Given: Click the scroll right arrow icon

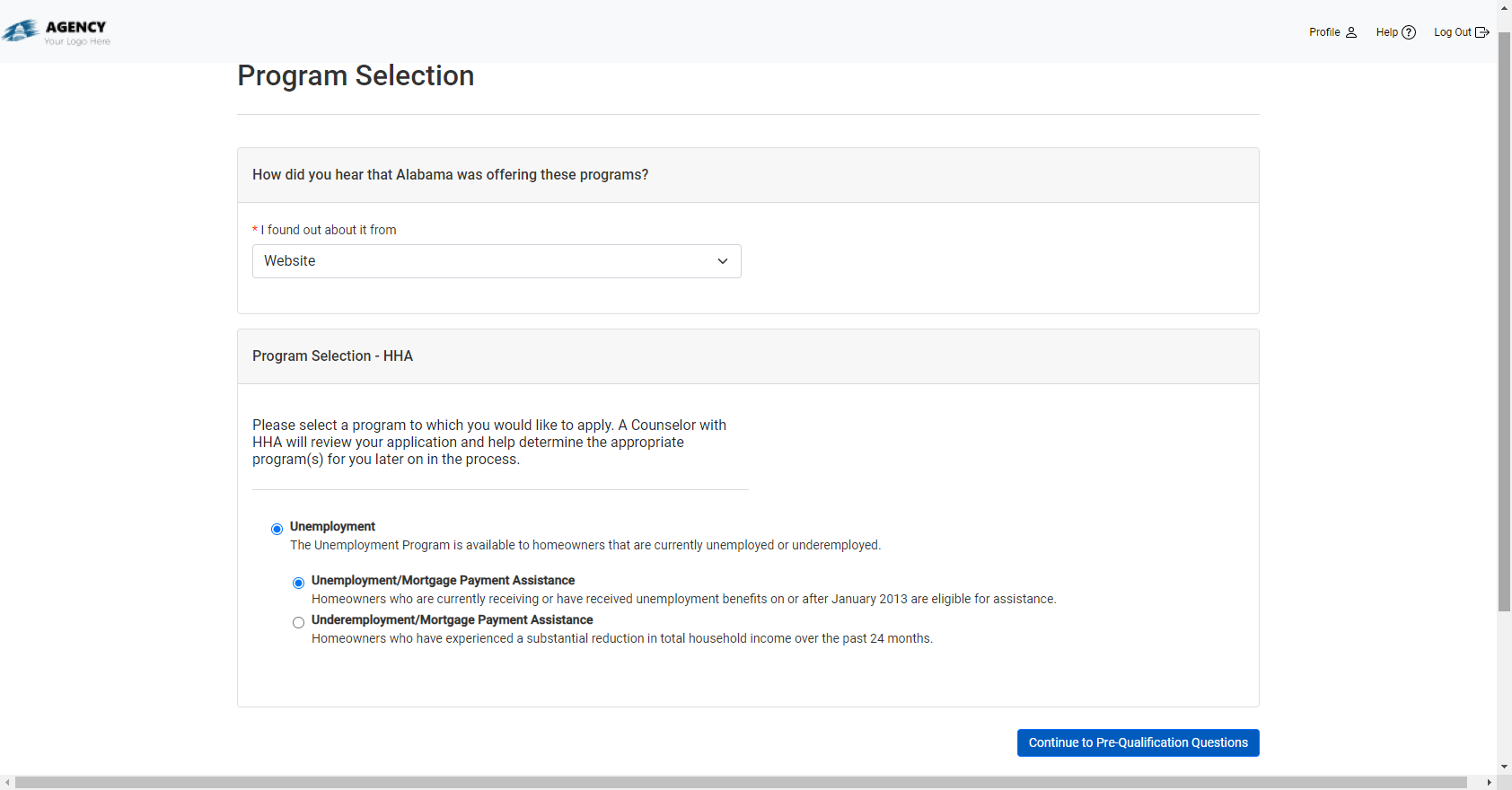Looking at the screenshot, I should click(1489, 783).
